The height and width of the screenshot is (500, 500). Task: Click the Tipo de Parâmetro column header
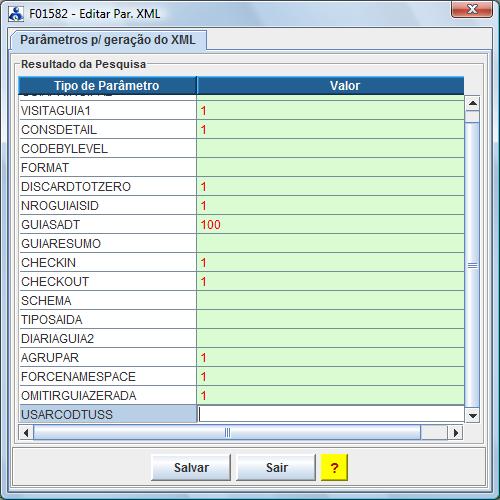[x=107, y=86]
